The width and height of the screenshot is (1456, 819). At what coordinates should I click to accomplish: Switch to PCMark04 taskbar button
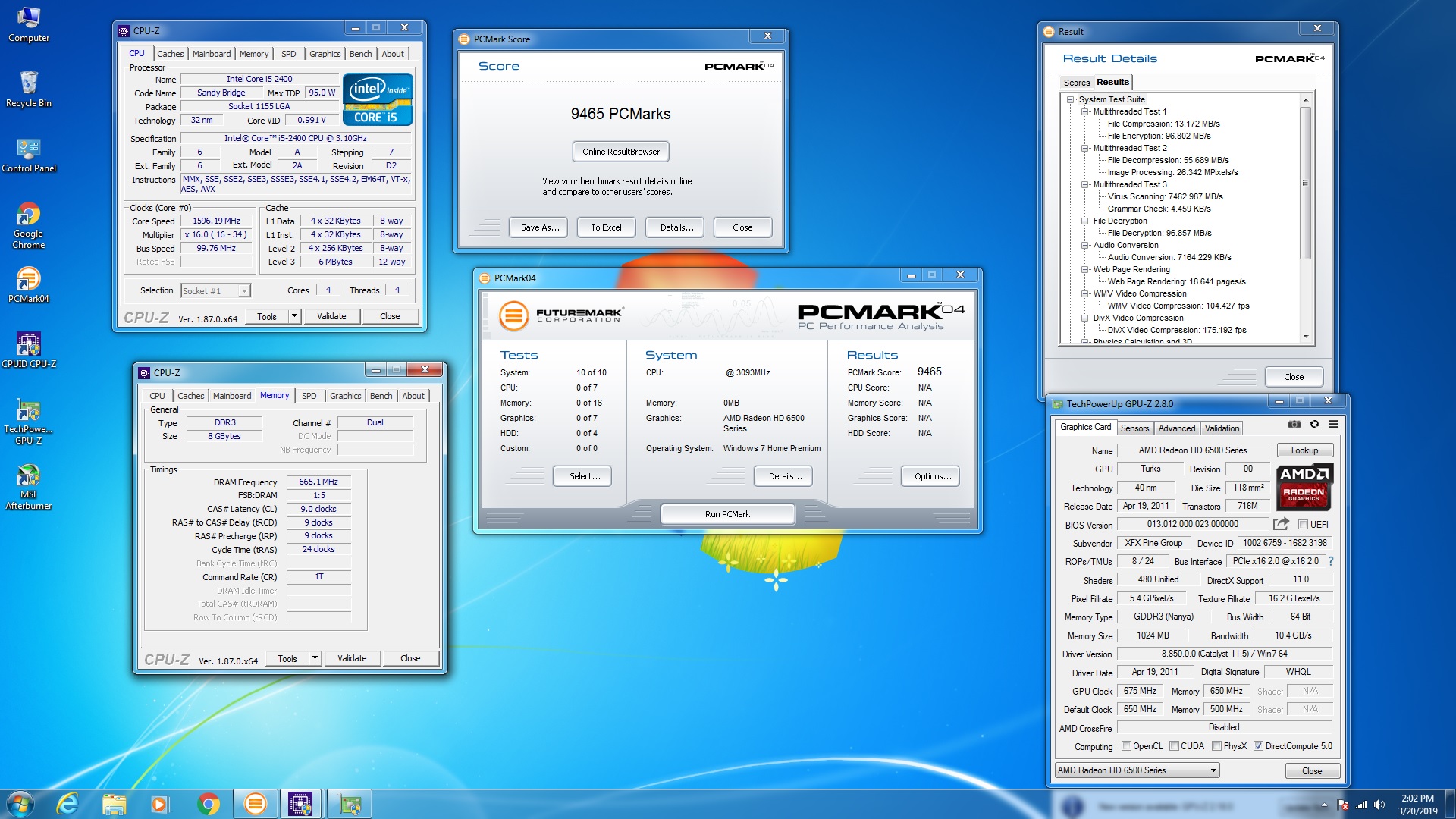(x=256, y=804)
